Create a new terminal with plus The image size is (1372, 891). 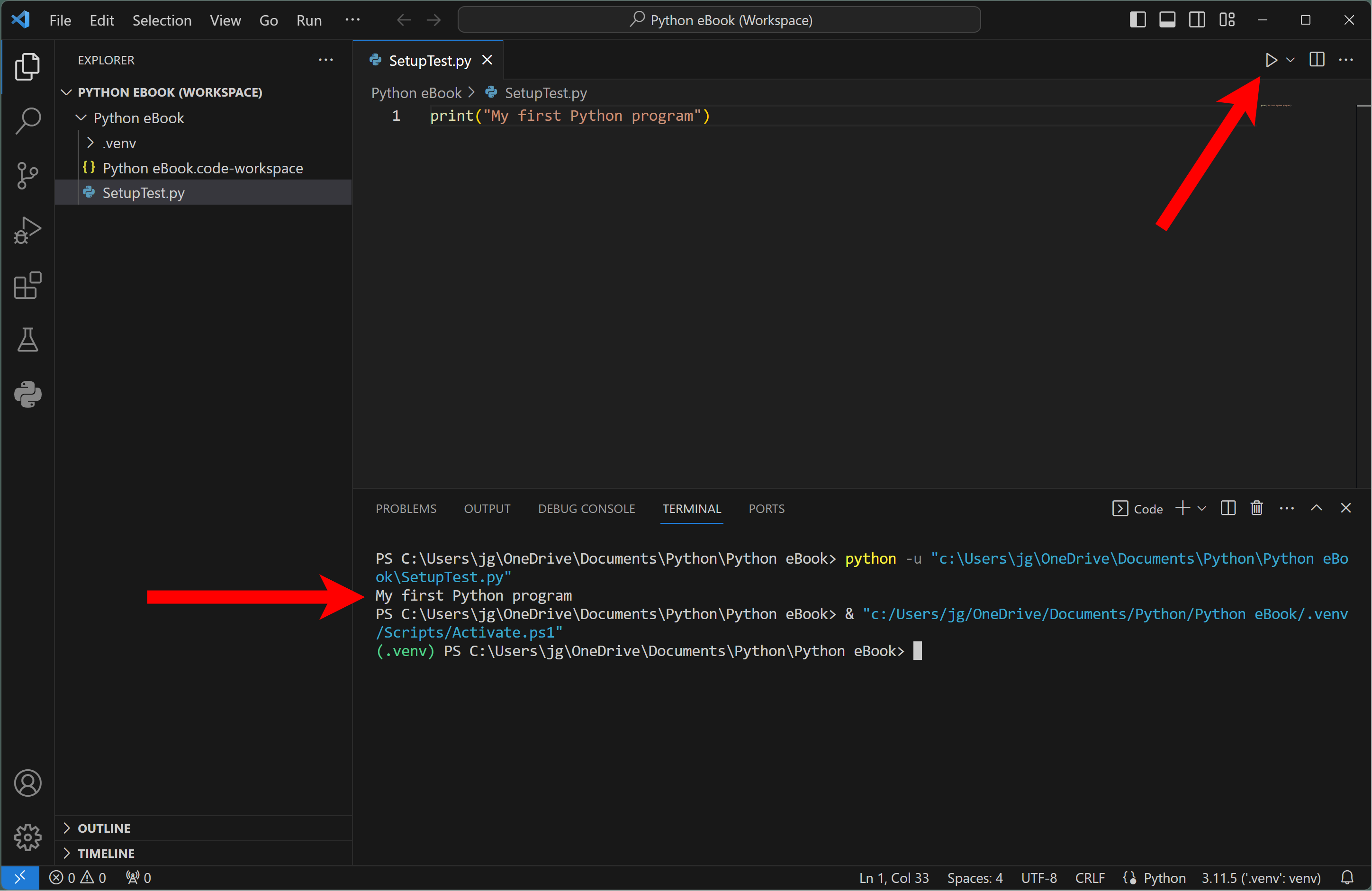coord(1182,508)
